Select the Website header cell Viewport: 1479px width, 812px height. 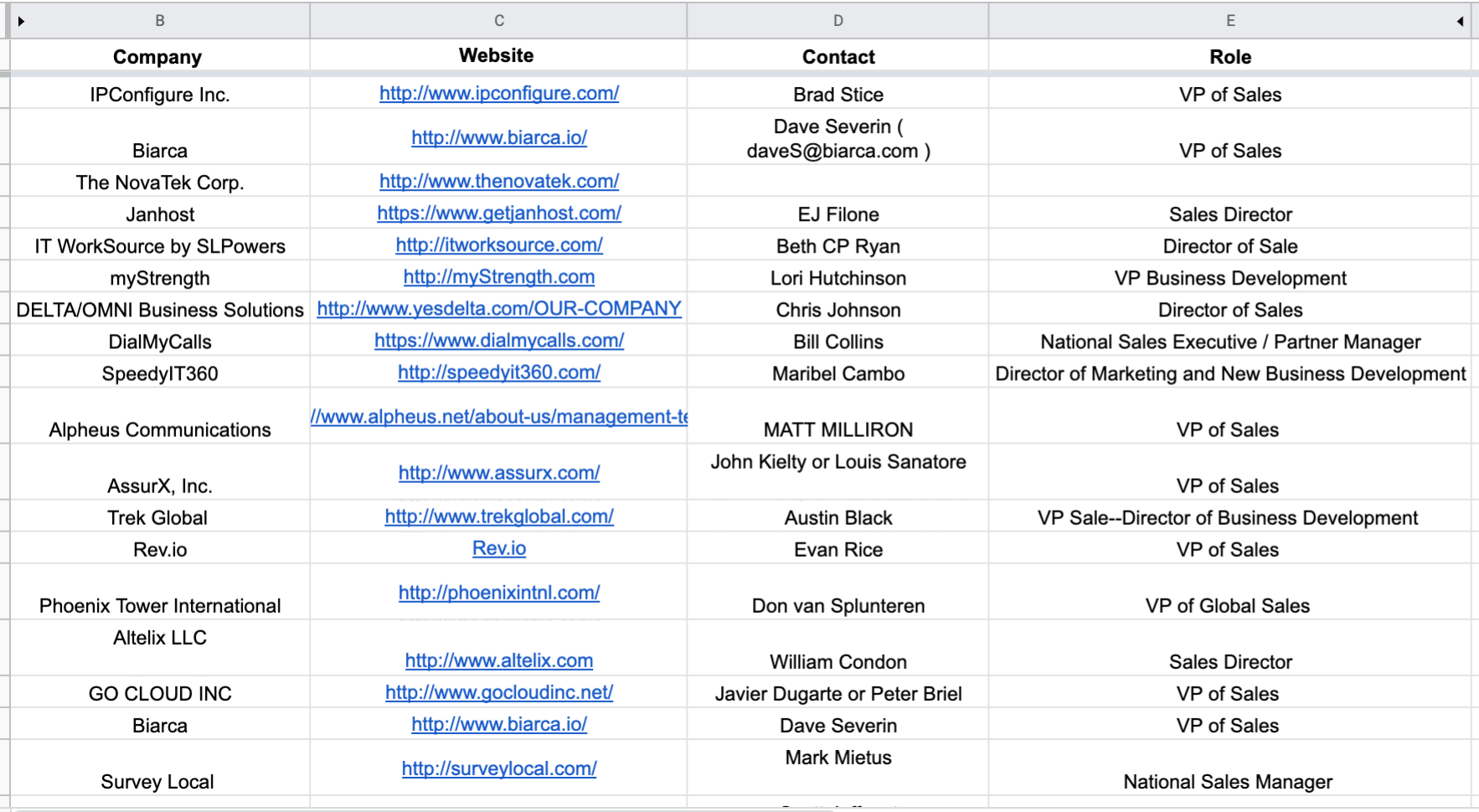[499, 56]
